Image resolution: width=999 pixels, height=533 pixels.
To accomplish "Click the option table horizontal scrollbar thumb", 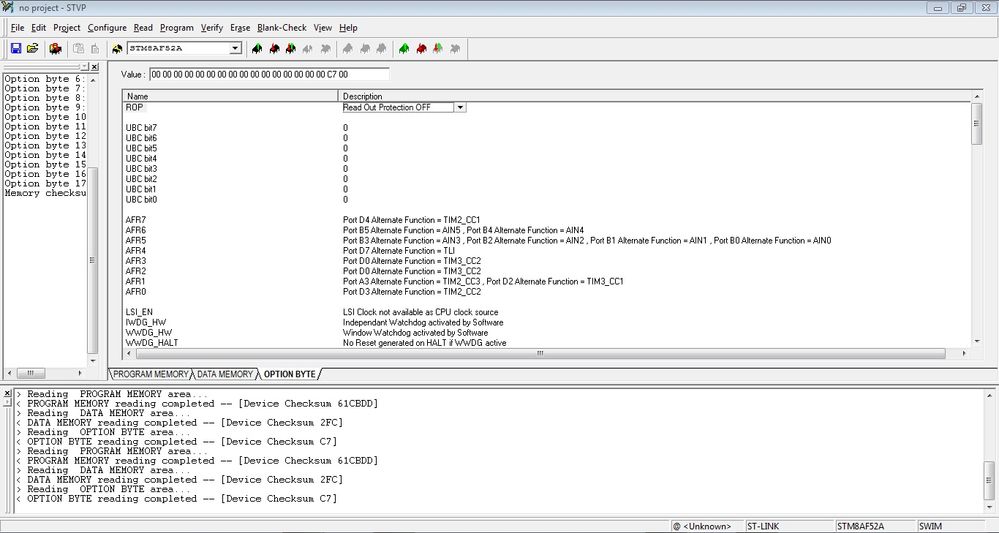I will pos(540,353).
